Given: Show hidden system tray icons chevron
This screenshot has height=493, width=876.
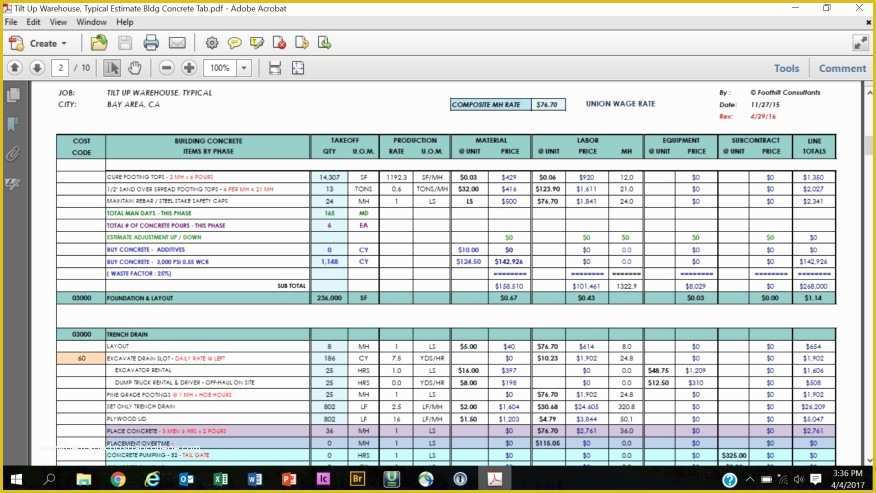Looking at the screenshot, I should pos(750,480).
